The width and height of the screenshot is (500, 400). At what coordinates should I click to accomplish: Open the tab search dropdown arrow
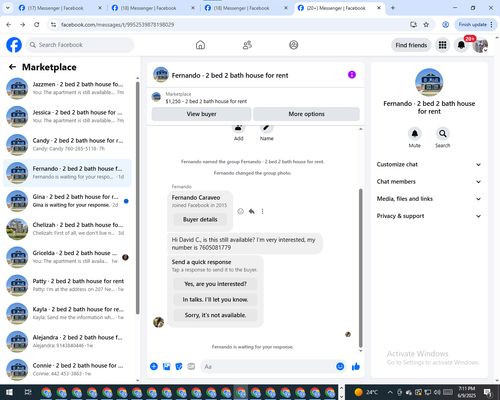tap(7, 8)
